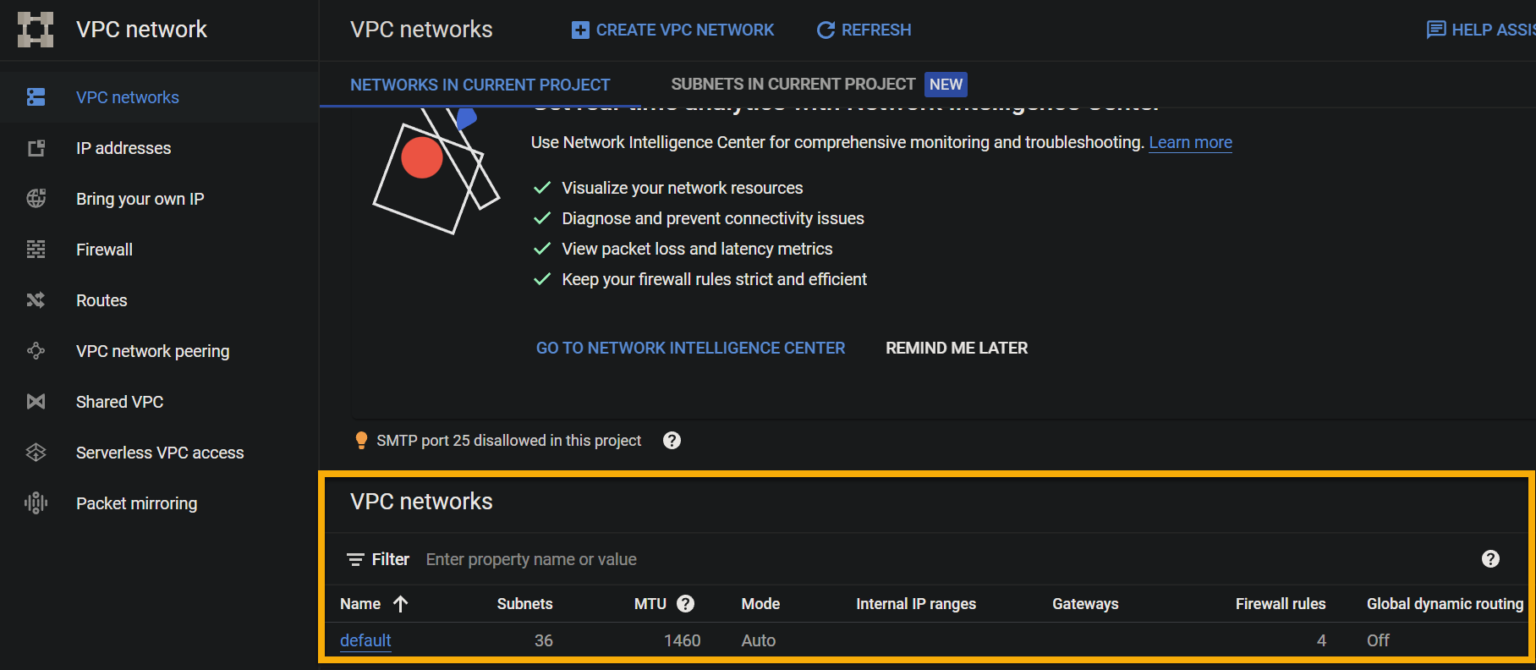This screenshot has width=1536, height=670.
Task: Click the VPC network peering sidebar icon
Action: [36, 350]
